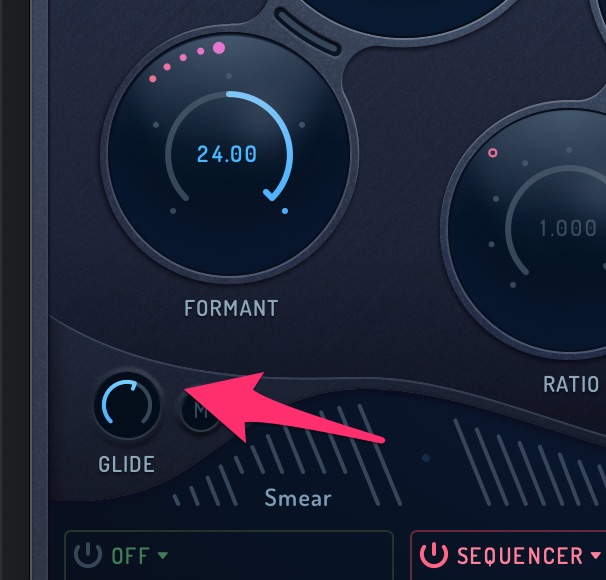Toggle the Sequencer power icon
Image resolution: width=606 pixels, height=580 pixels.
tap(434, 555)
